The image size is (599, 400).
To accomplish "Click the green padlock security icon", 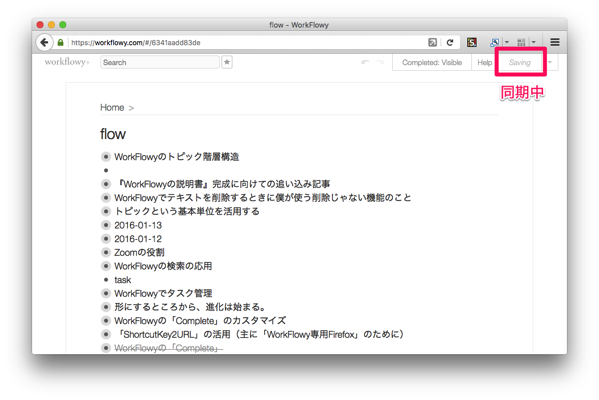I will pyautogui.click(x=60, y=42).
